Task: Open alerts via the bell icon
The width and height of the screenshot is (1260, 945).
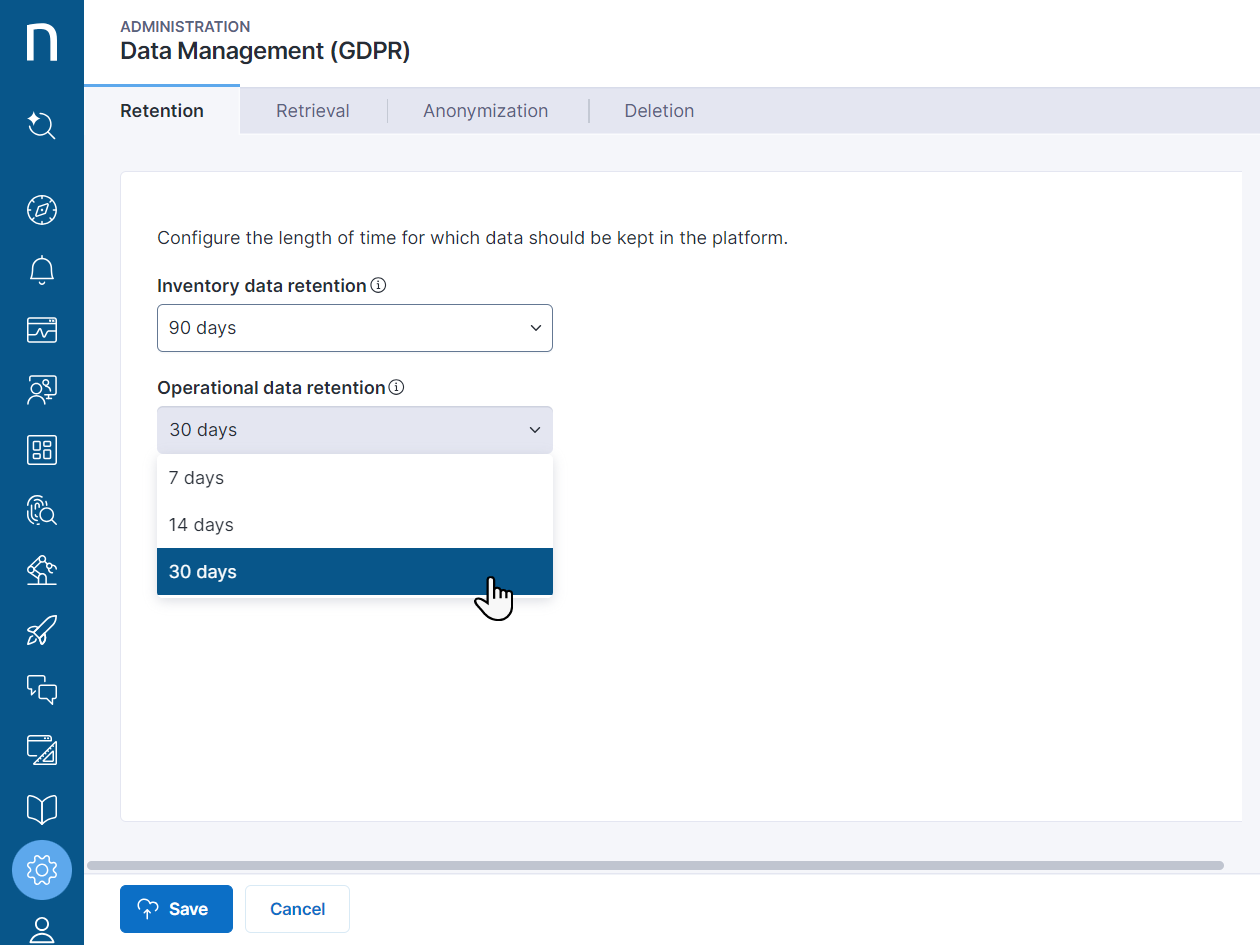Action: pos(41,270)
